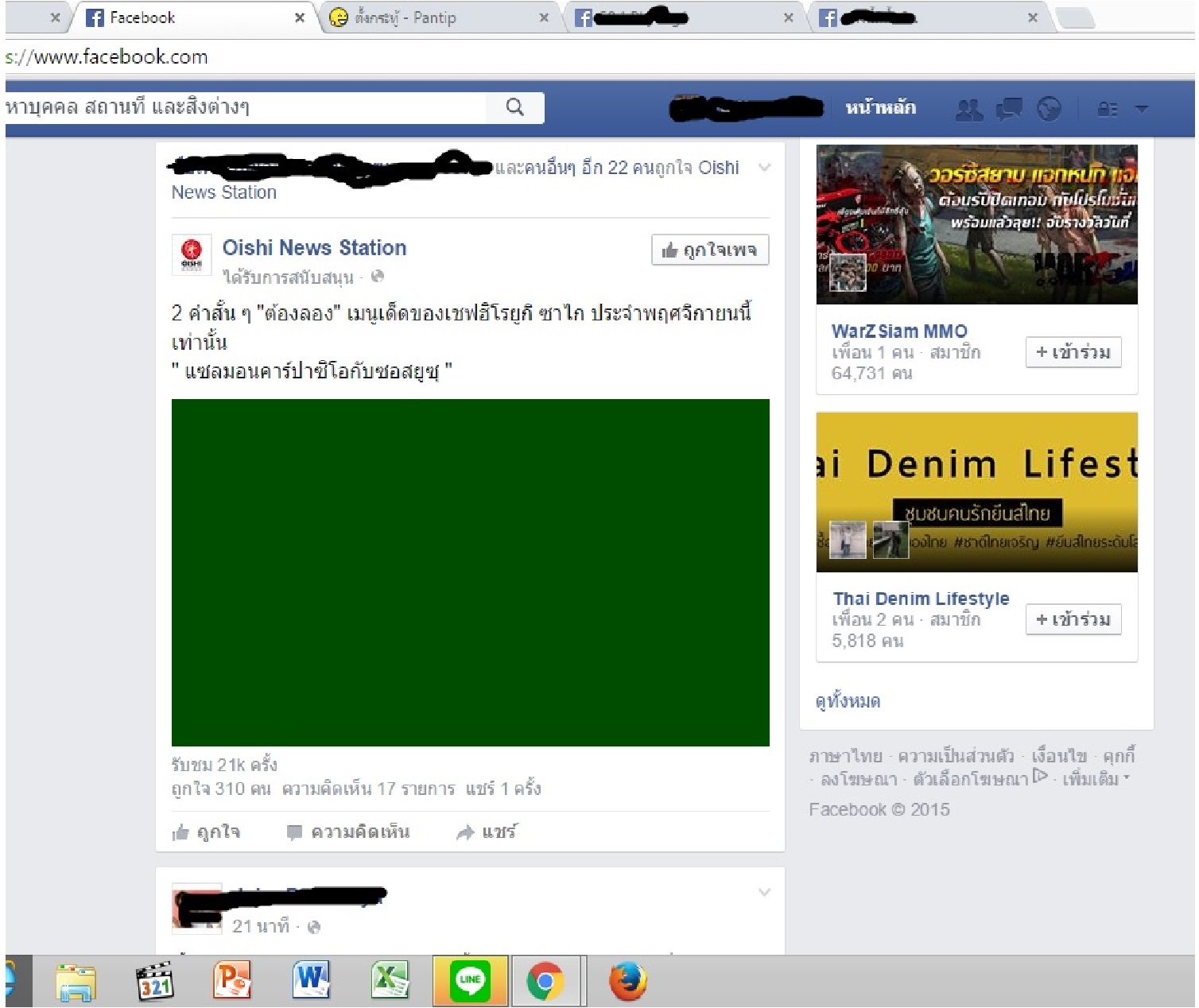The width and height of the screenshot is (1199, 1008).
Task: Switch to the fourth redacted Facebook tab
Action: (x=929, y=17)
